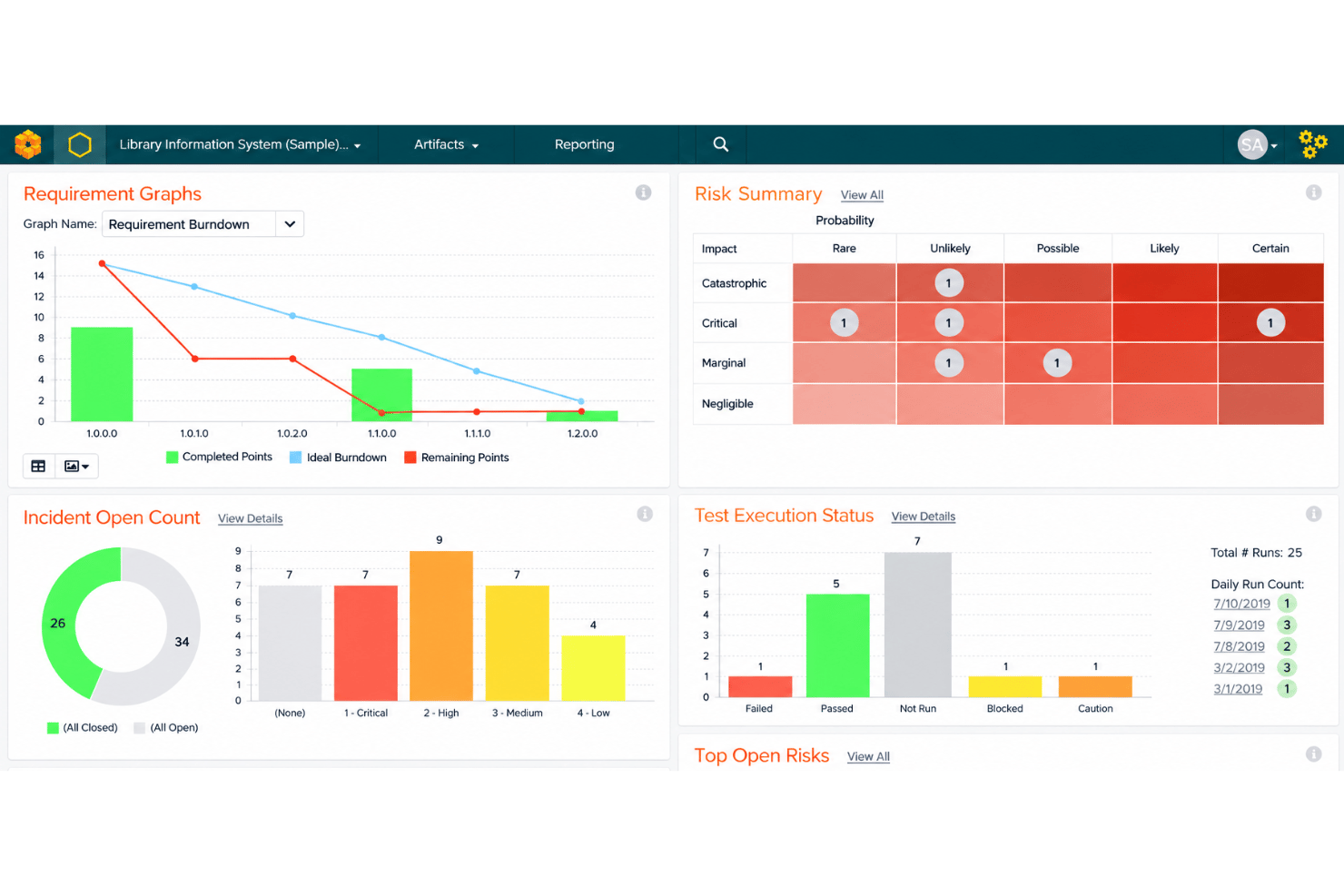
Task: Expand the Library Information System project menu
Action: pos(241,144)
